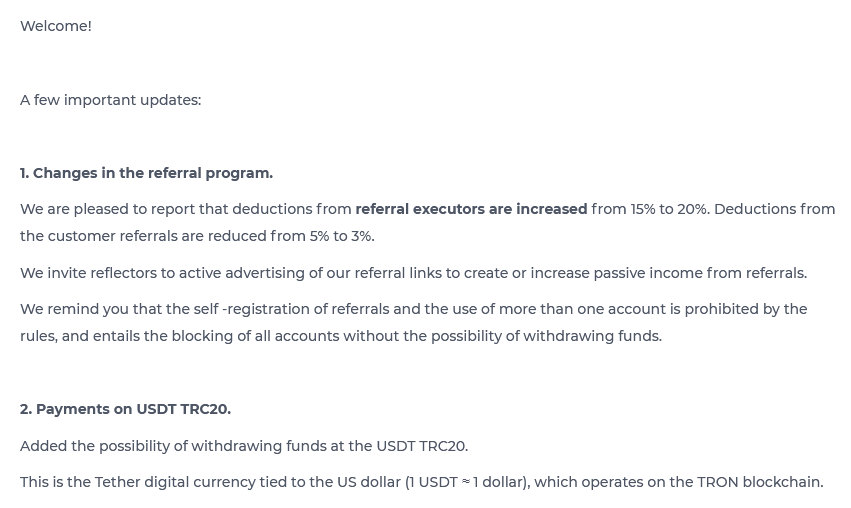The width and height of the screenshot is (851, 508).
Task: Click the "advertising of our referral links" phrase
Action: pos(340,273)
